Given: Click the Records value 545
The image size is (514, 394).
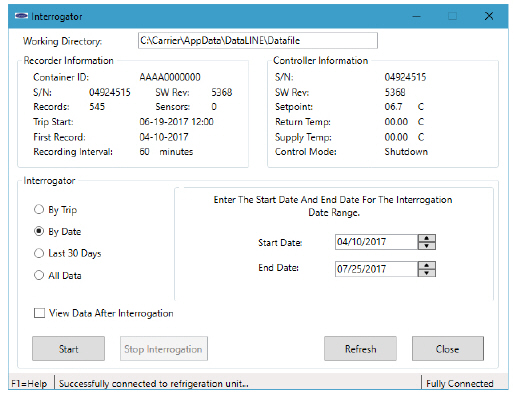Looking at the screenshot, I should pyautogui.click(x=97, y=107).
